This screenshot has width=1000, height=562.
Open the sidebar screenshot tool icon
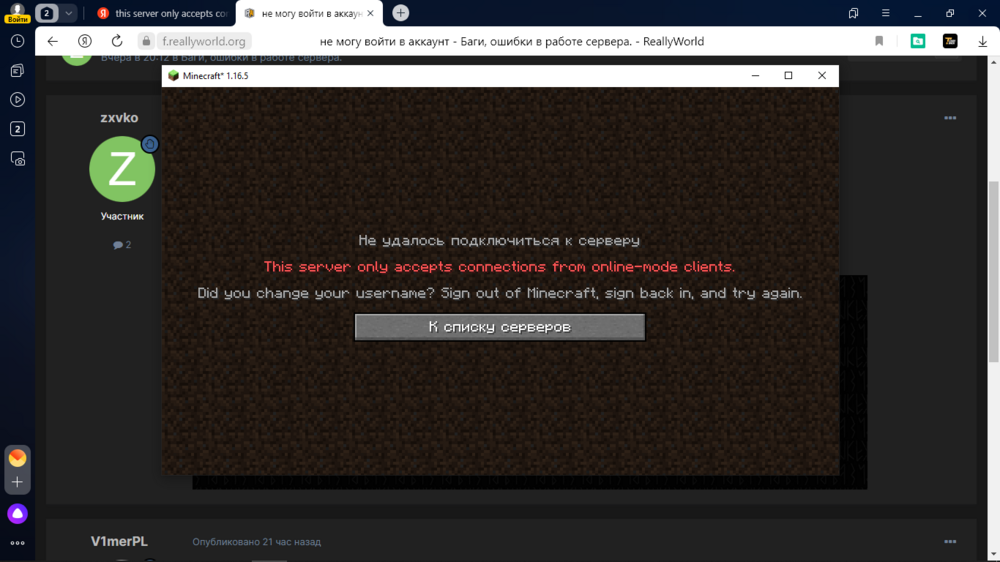point(17,158)
